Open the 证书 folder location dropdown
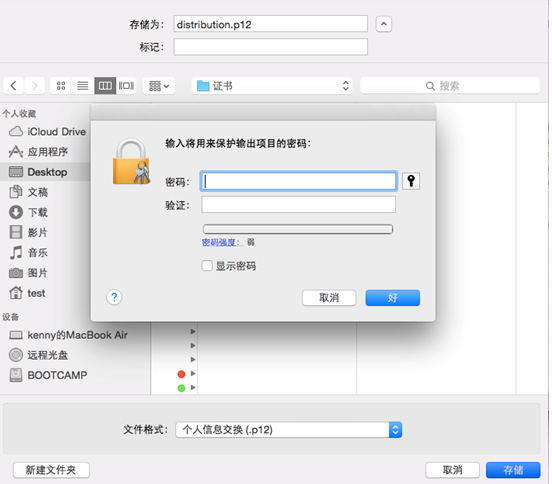Screen dimensions: 552x484 click(272, 86)
